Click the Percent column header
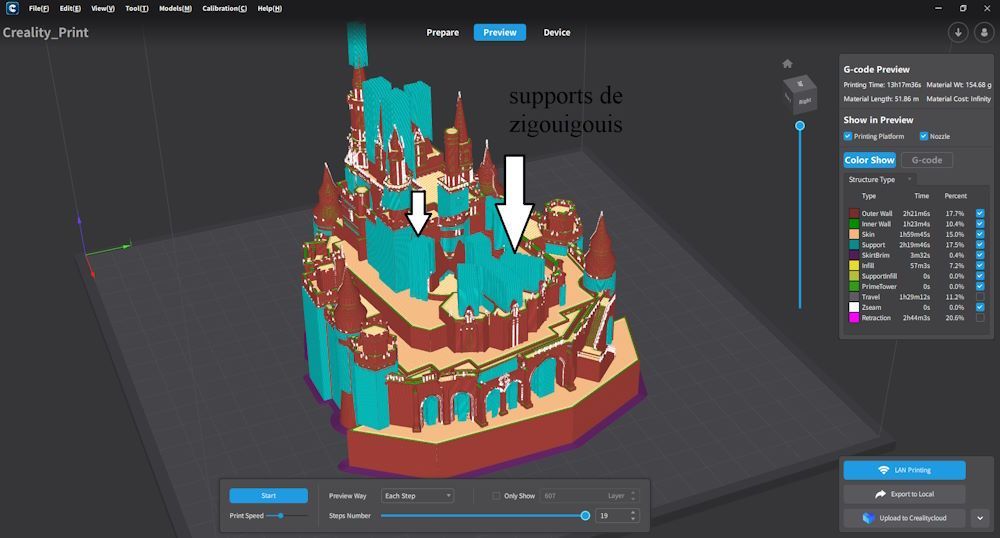This screenshot has width=1000, height=538. (955, 196)
